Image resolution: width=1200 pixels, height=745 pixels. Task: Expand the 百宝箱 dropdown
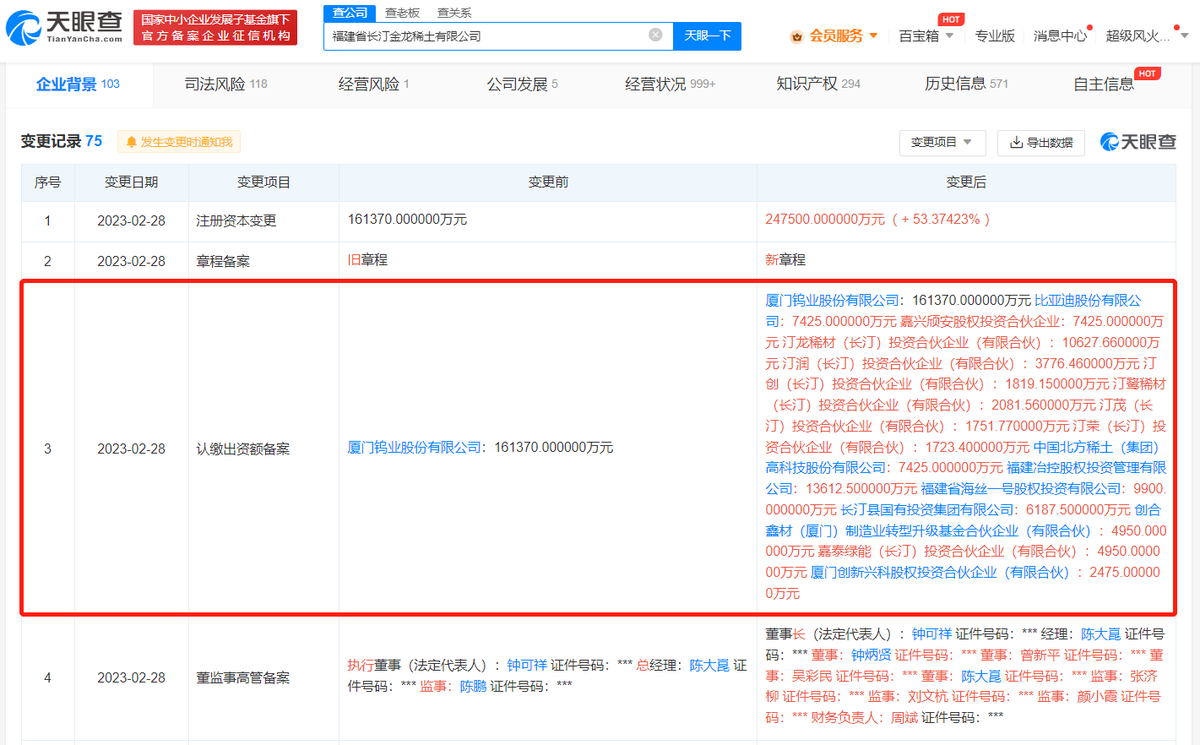coord(949,36)
